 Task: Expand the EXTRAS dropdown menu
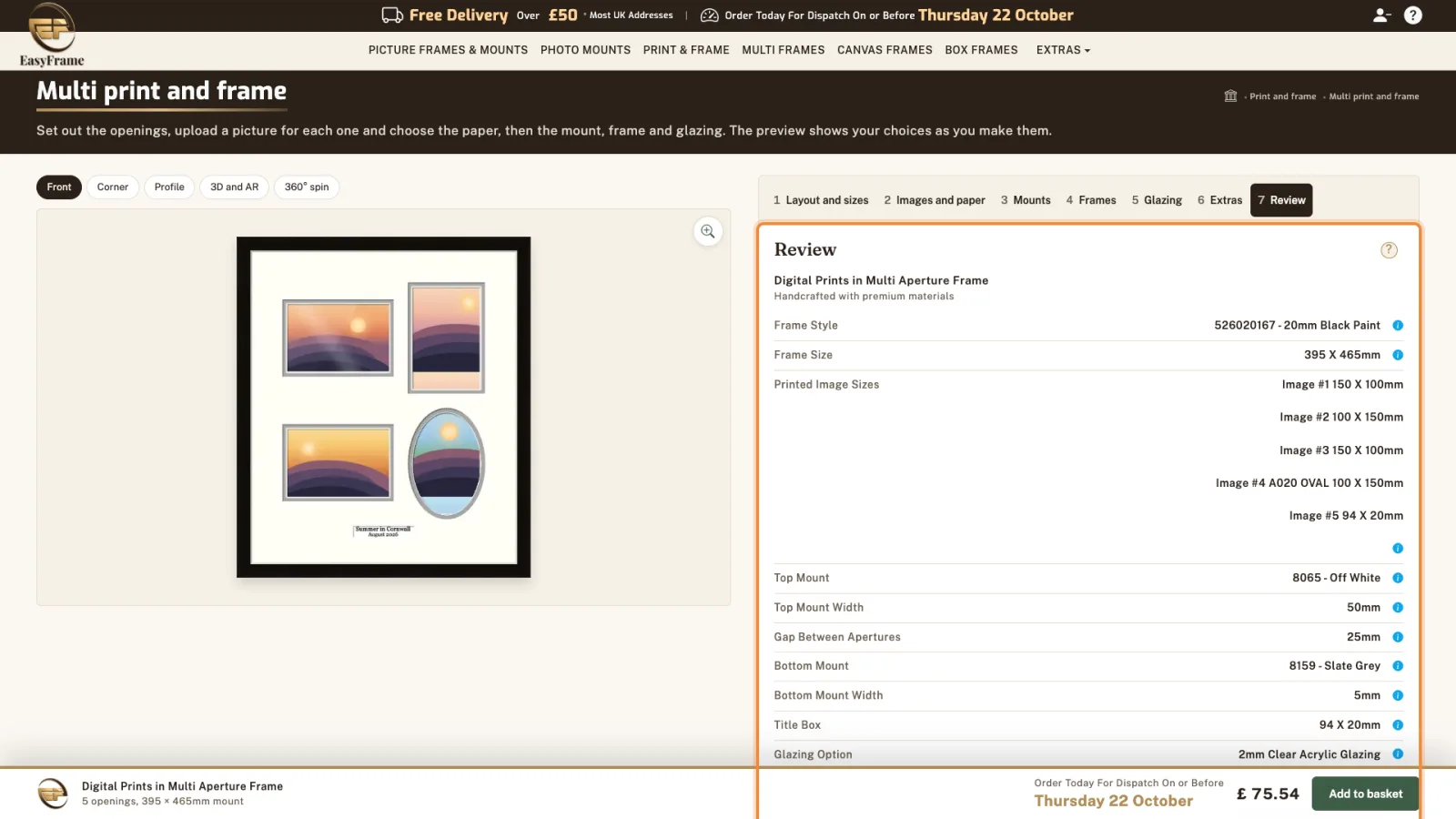1063,50
